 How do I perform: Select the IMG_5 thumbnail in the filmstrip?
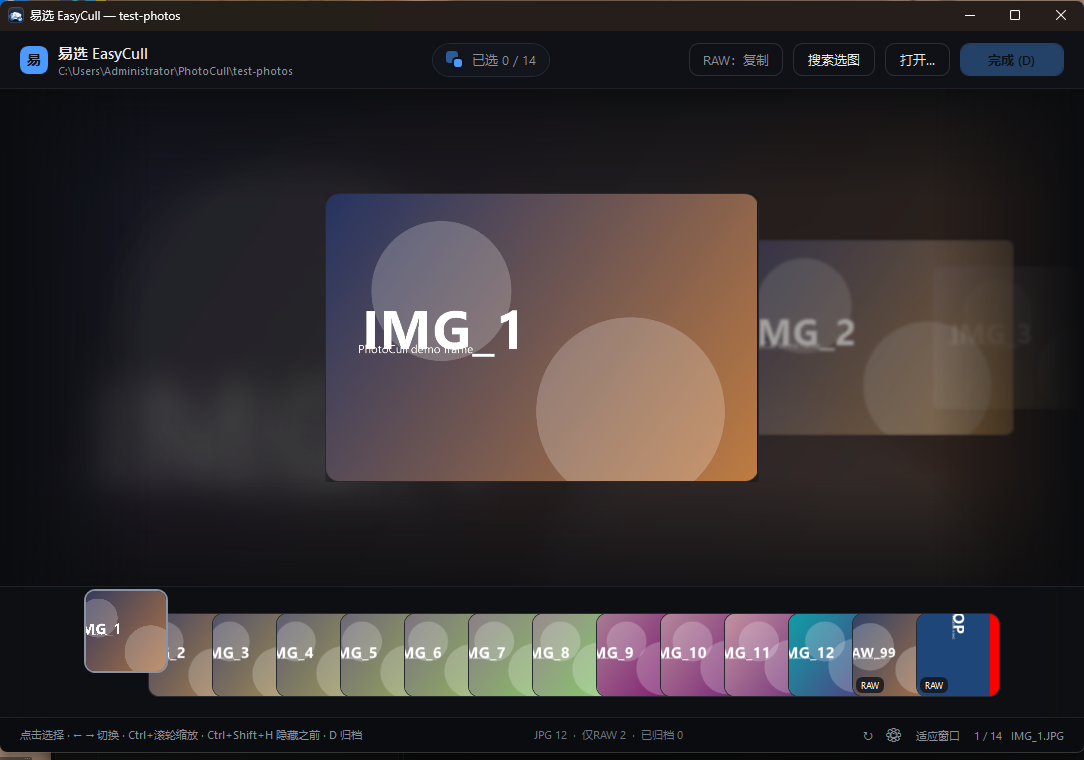tap(373, 655)
